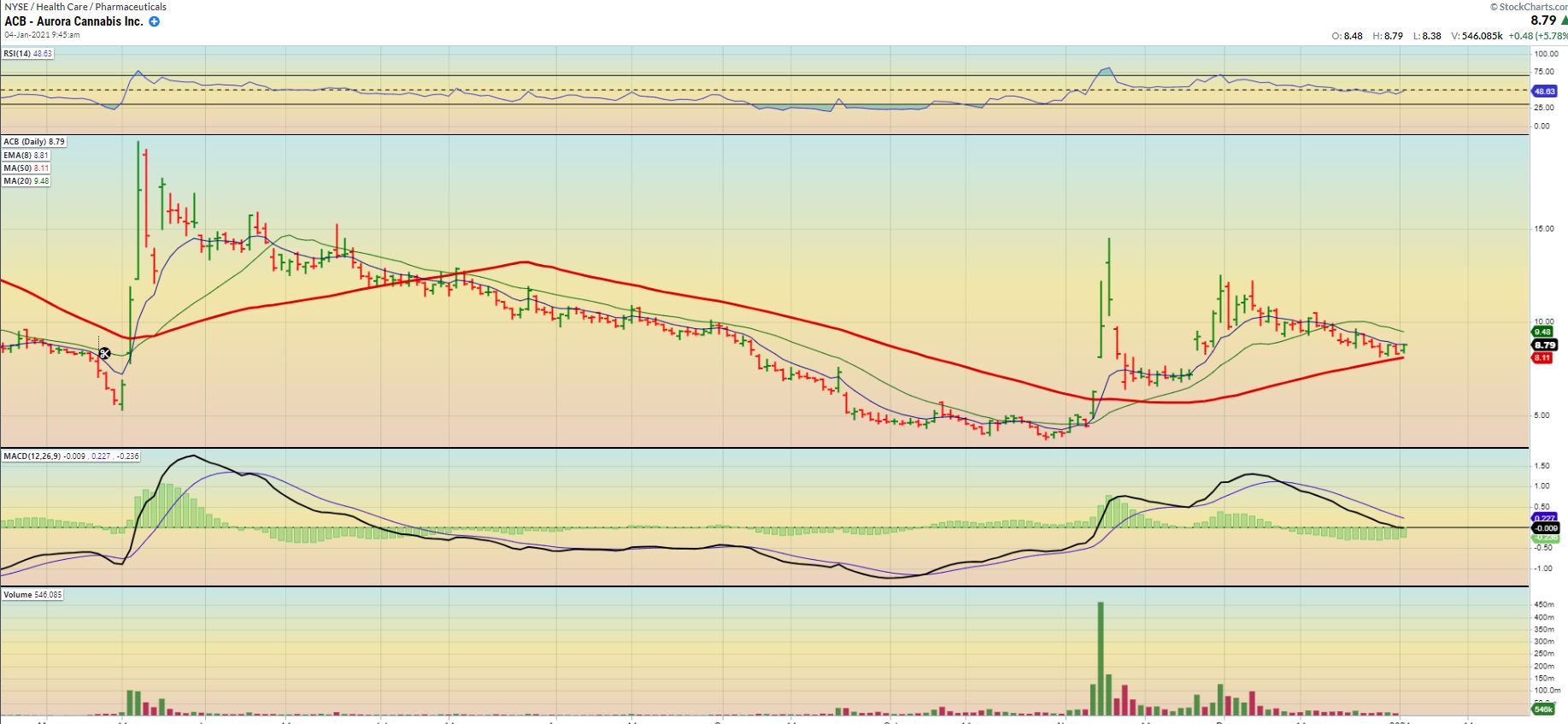Click the MA(20) 9.48 legend label

pos(26,181)
